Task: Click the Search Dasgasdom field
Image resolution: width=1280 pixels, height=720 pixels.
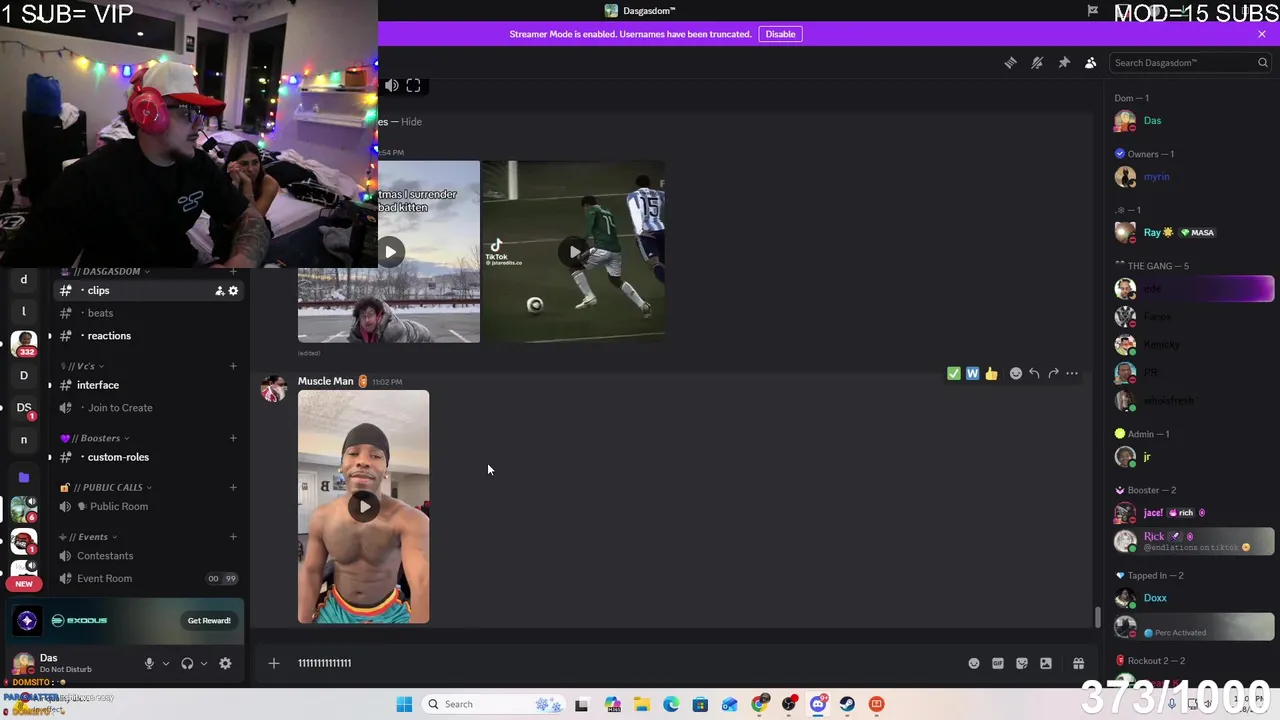Action: 1190,62
